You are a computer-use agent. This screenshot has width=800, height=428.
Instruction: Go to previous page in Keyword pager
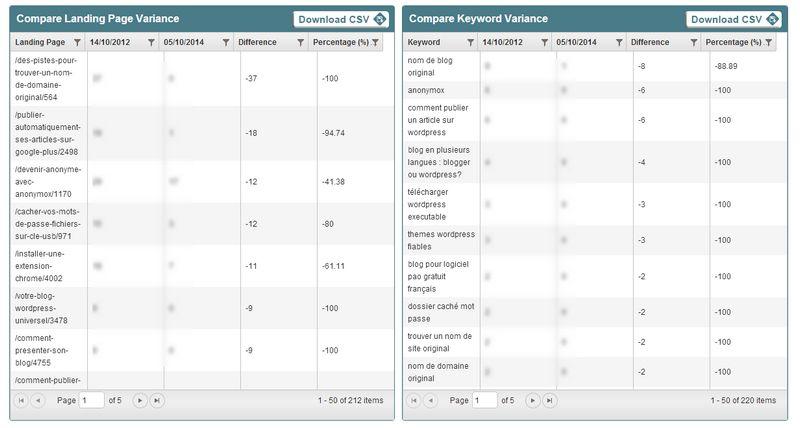coord(431,401)
